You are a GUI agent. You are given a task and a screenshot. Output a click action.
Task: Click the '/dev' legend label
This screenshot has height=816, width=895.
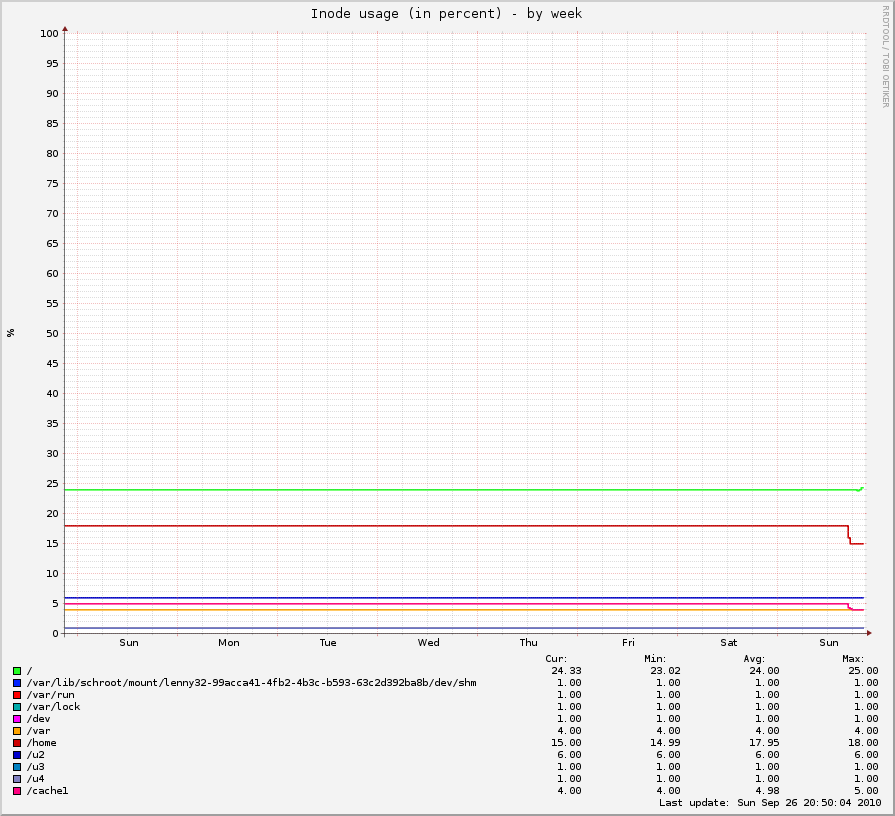(38, 719)
